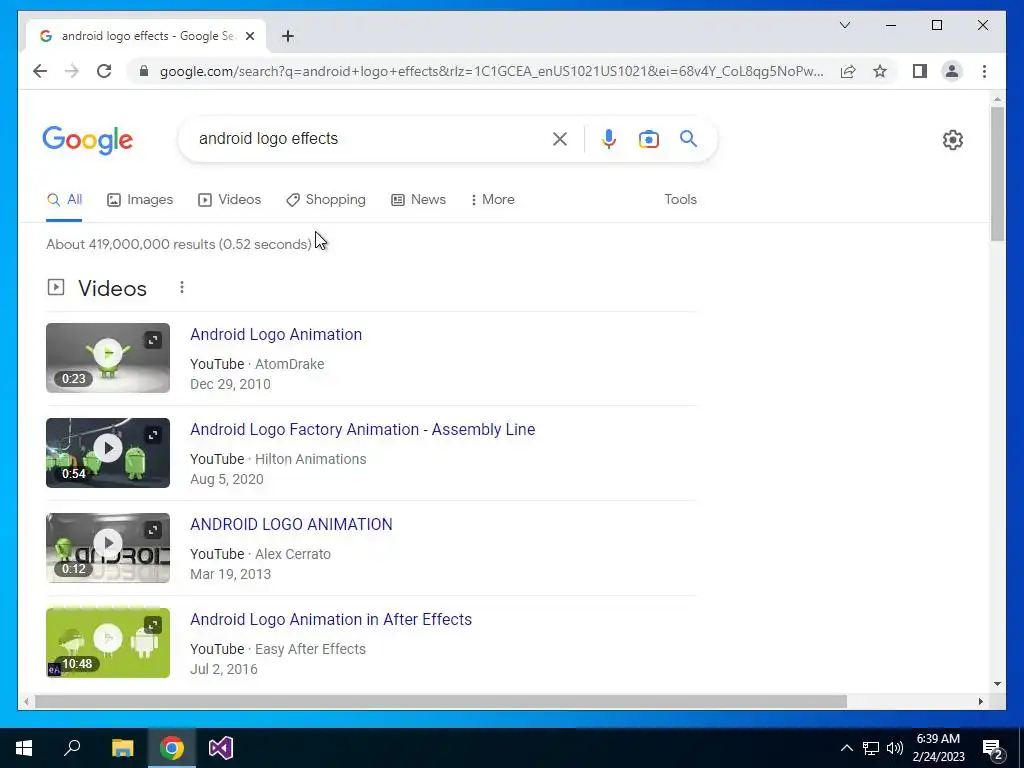This screenshot has height=768, width=1024.
Task: Switch to the Images tab
Action: coord(140,199)
